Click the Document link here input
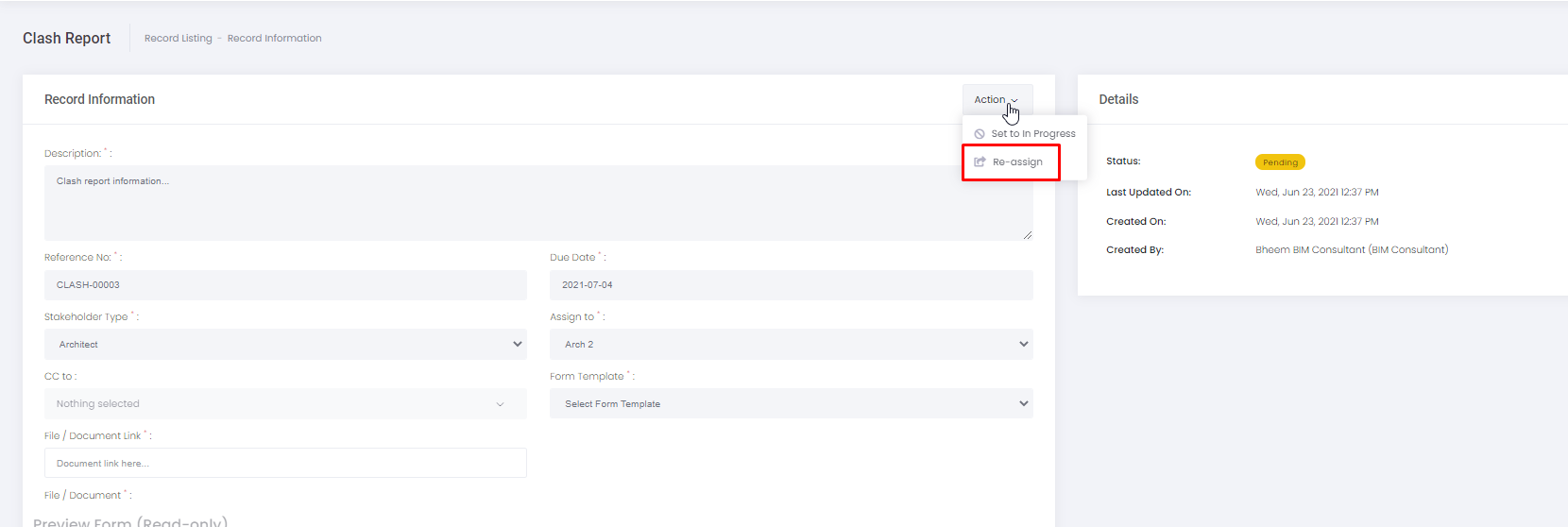 click(x=285, y=464)
